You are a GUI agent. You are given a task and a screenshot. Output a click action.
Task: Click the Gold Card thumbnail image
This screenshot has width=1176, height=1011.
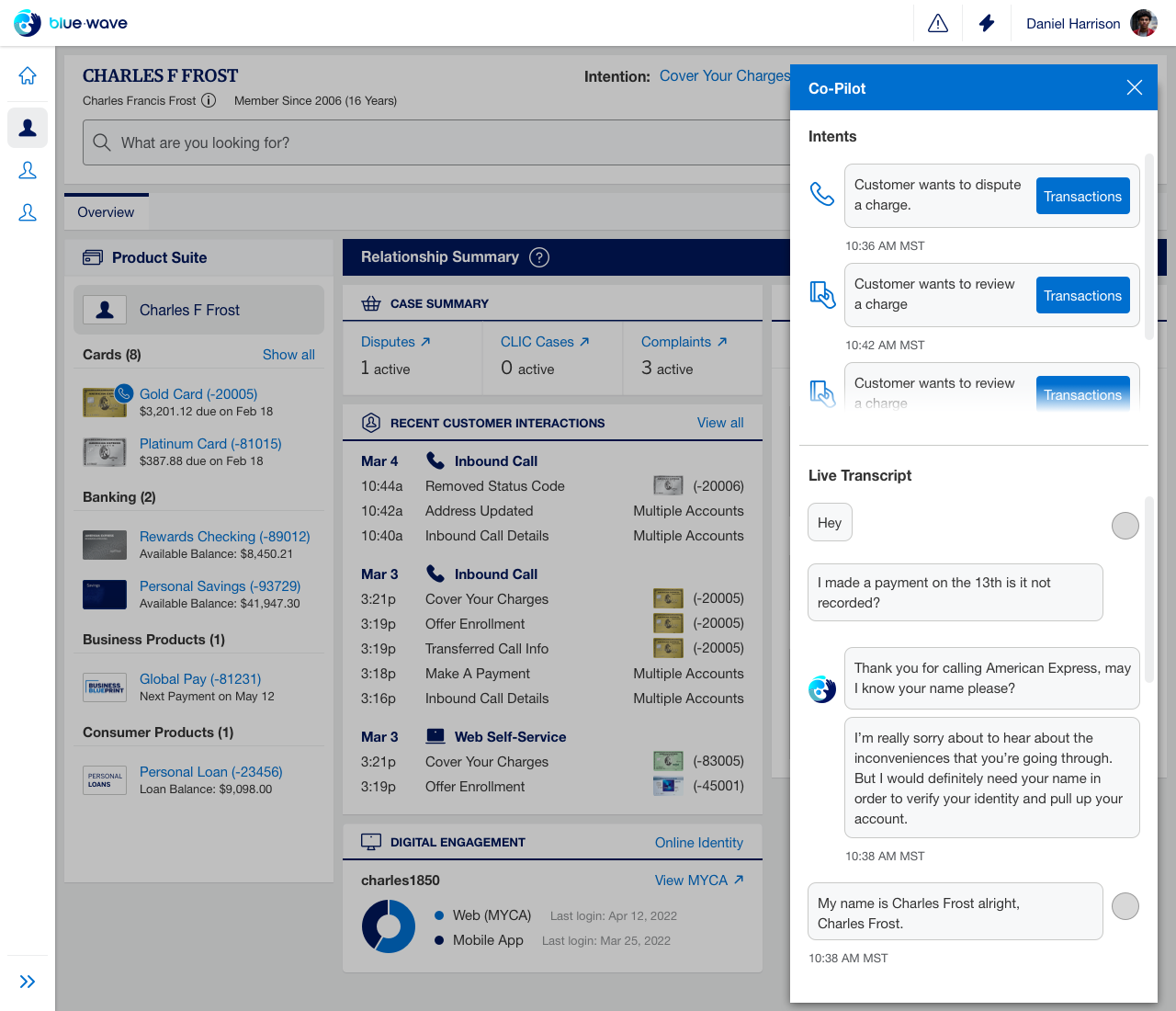[x=105, y=403]
